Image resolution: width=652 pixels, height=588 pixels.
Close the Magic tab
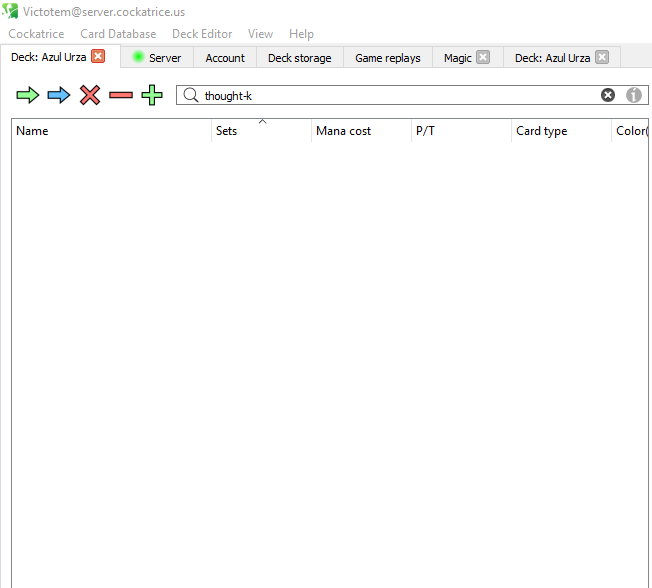click(x=483, y=57)
